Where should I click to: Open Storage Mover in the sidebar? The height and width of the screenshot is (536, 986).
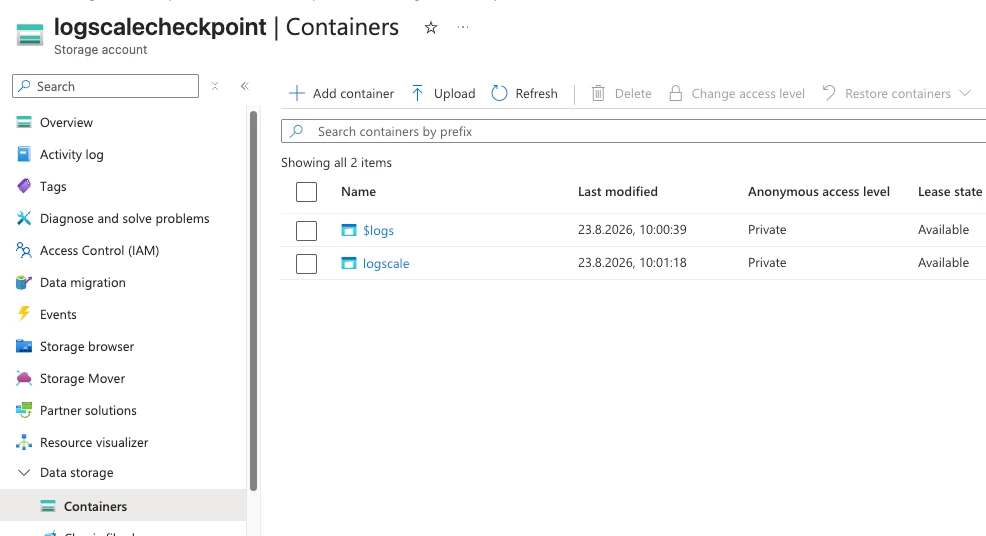click(x=82, y=378)
